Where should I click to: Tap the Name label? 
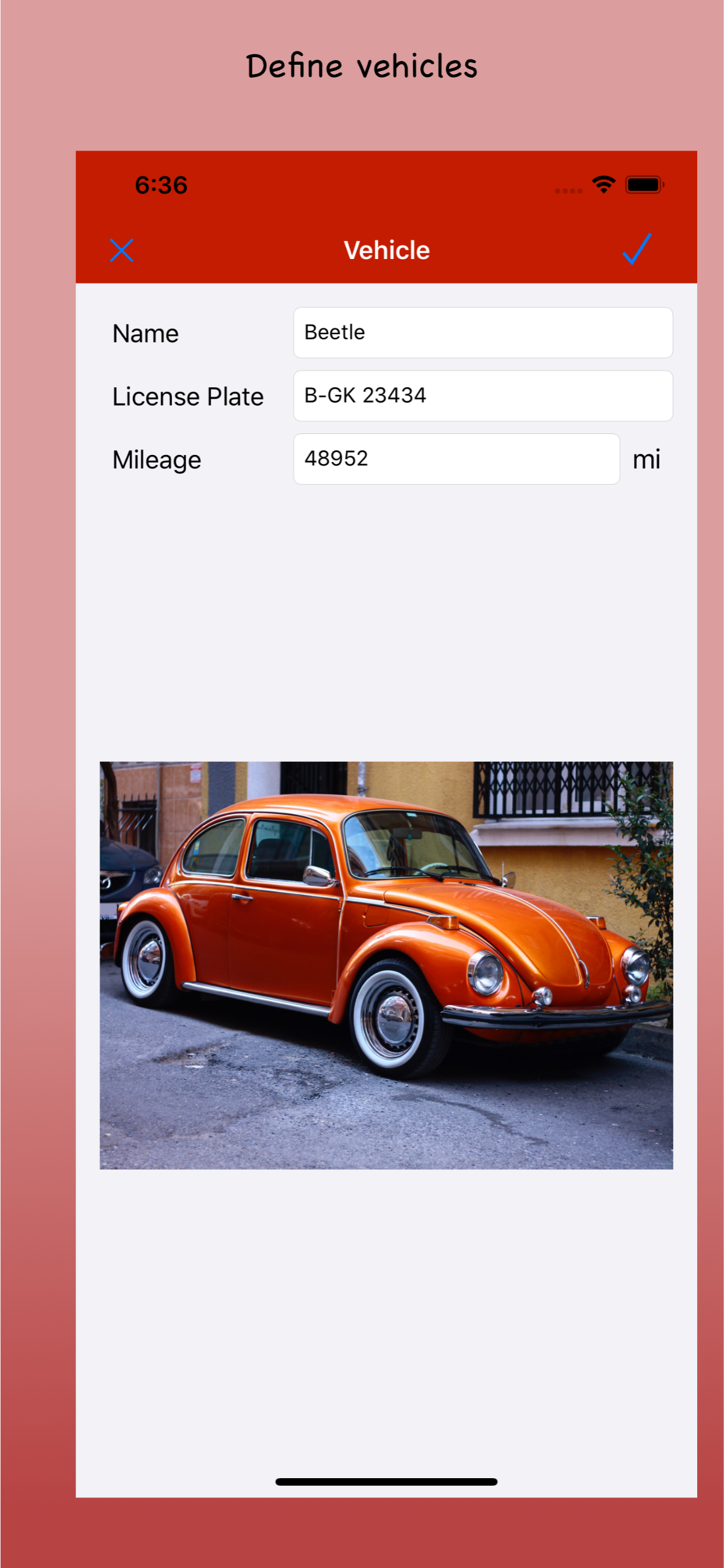pos(146,334)
